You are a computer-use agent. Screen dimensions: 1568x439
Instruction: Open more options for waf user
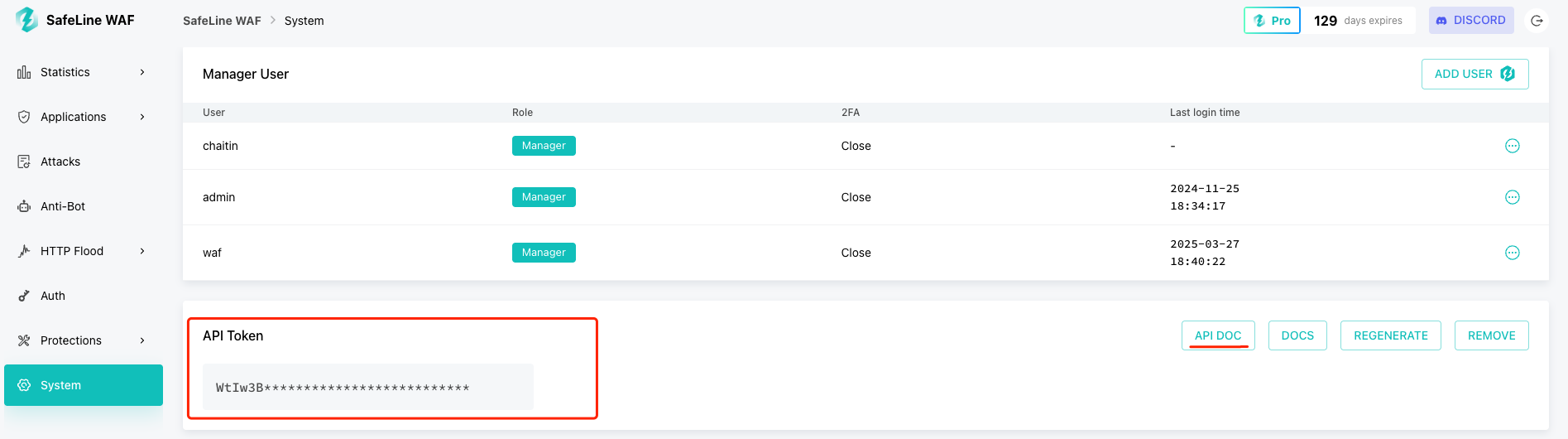[1512, 253]
